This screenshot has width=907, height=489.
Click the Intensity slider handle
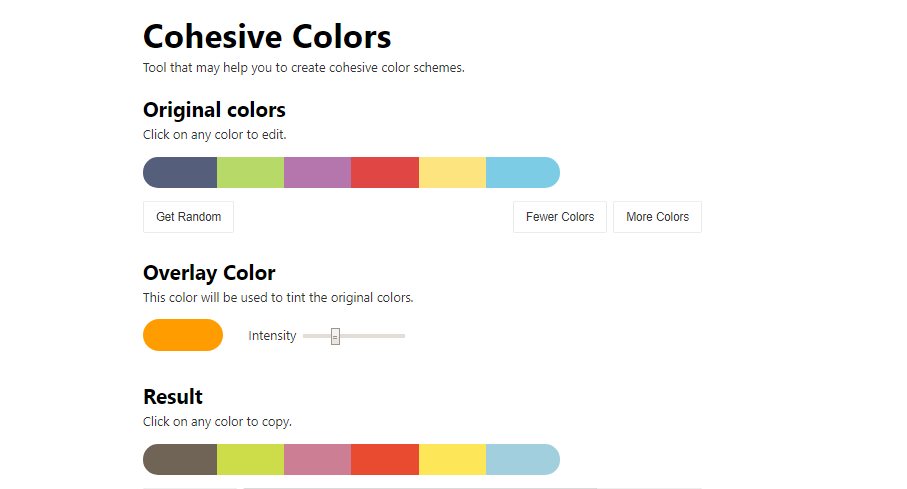click(336, 336)
